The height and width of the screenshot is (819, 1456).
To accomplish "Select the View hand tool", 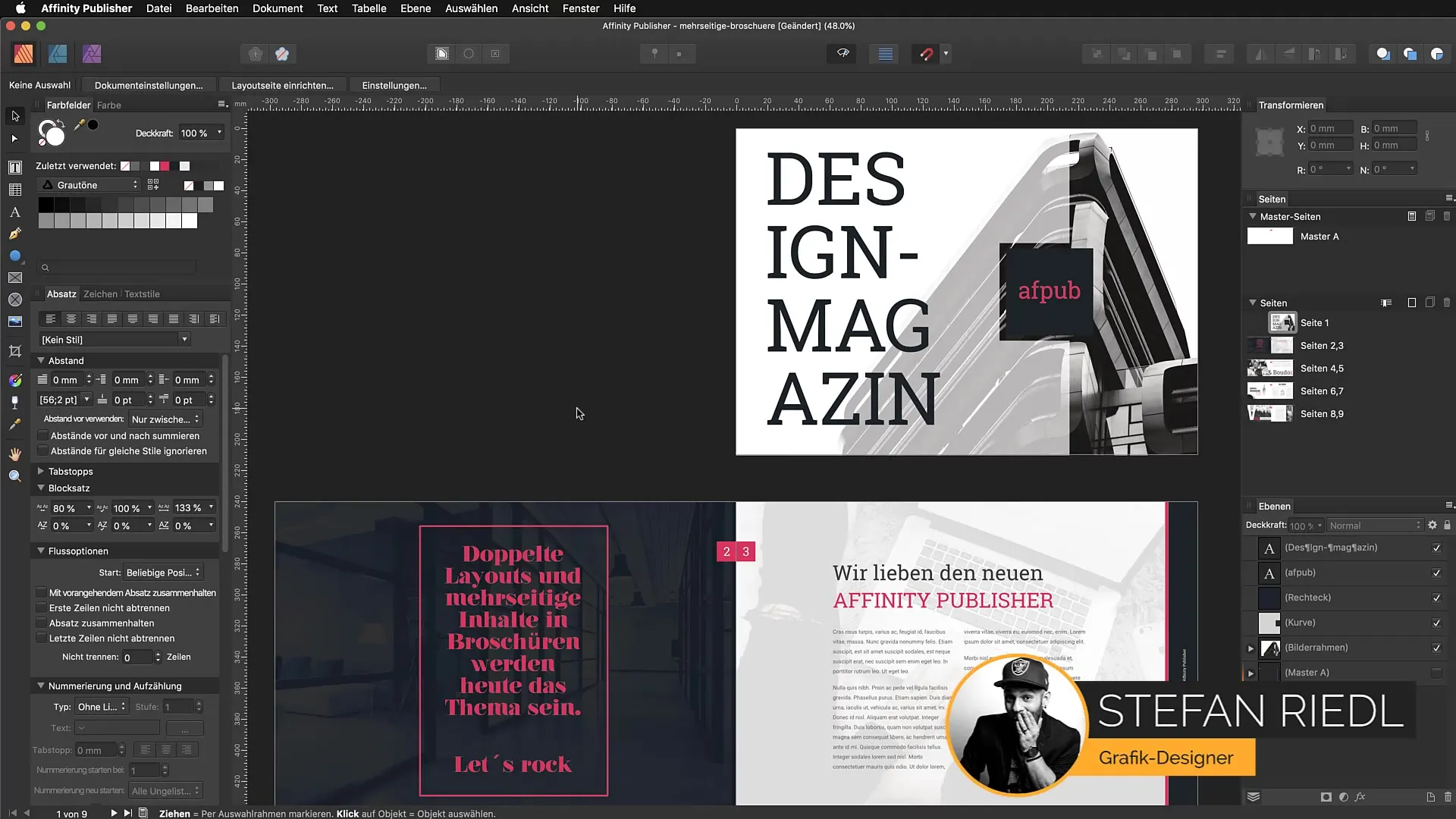I will [14, 454].
